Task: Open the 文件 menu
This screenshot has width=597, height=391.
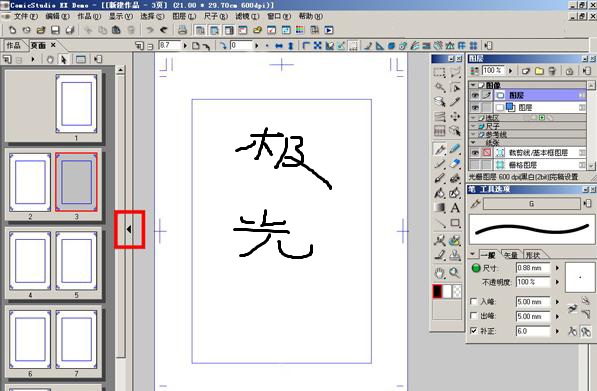Action: [x=26, y=16]
